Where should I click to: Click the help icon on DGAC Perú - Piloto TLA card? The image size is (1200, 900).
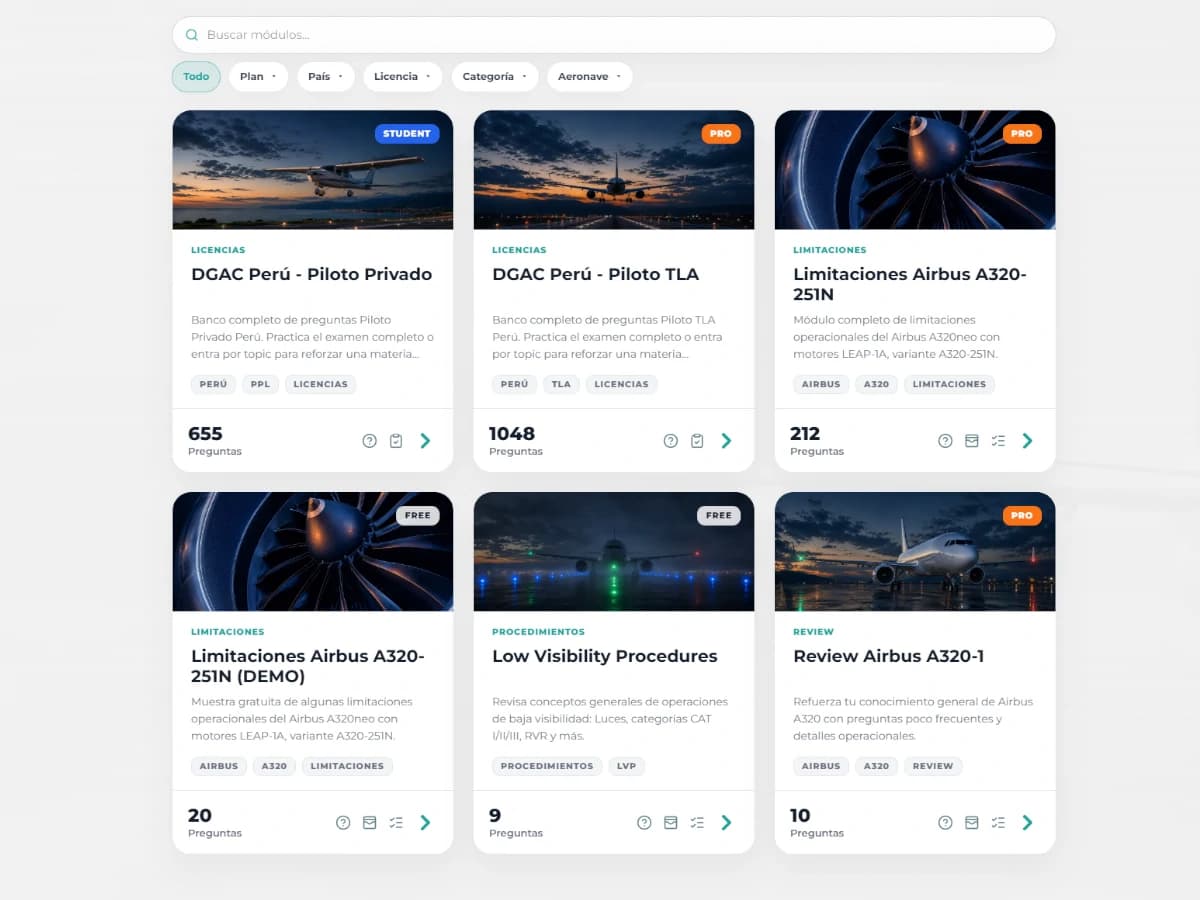coord(671,441)
